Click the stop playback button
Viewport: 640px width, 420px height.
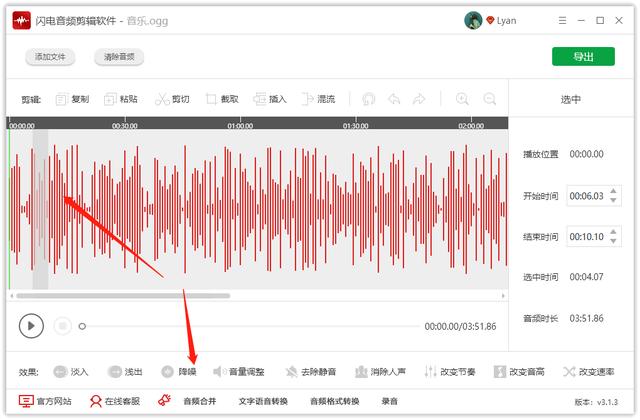[x=62, y=326]
